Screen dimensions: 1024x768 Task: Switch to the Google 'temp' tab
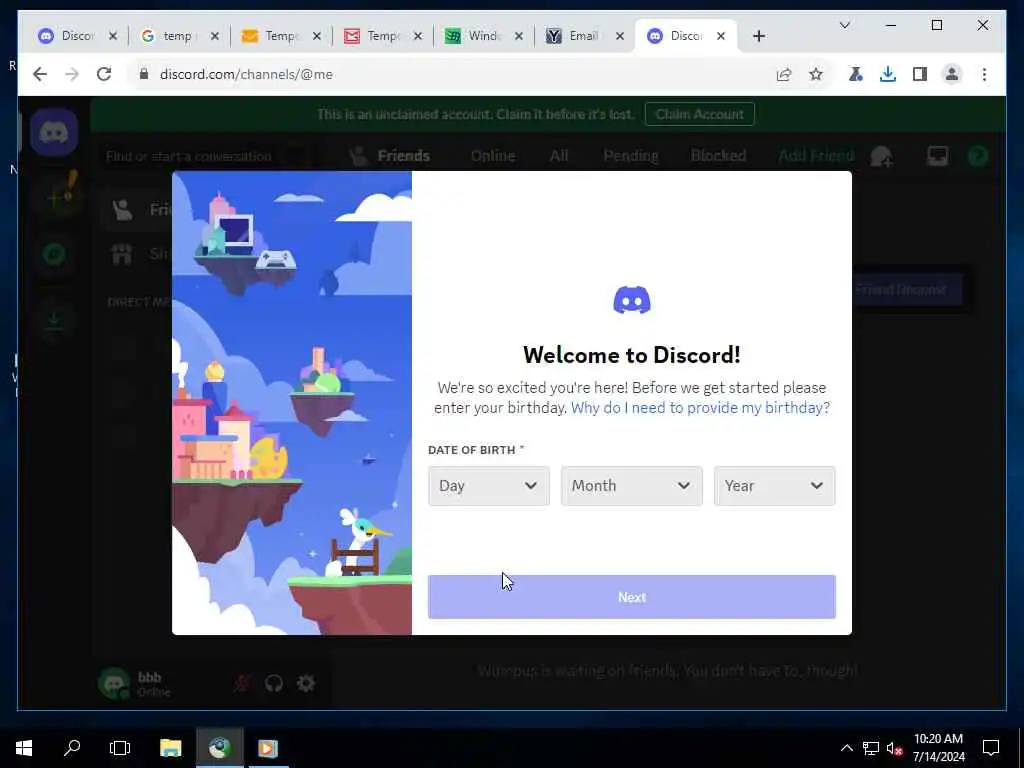click(x=168, y=36)
